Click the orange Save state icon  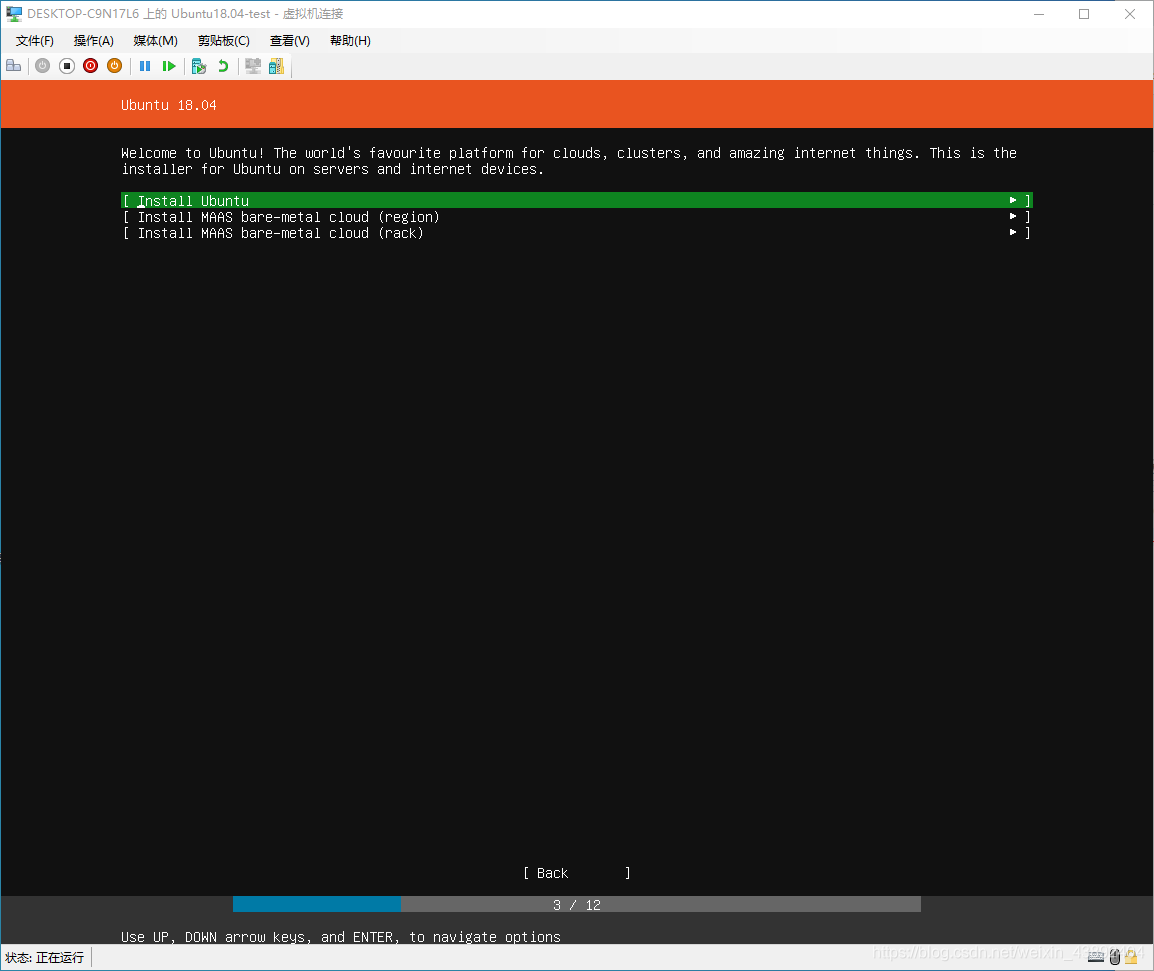(x=114, y=66)
